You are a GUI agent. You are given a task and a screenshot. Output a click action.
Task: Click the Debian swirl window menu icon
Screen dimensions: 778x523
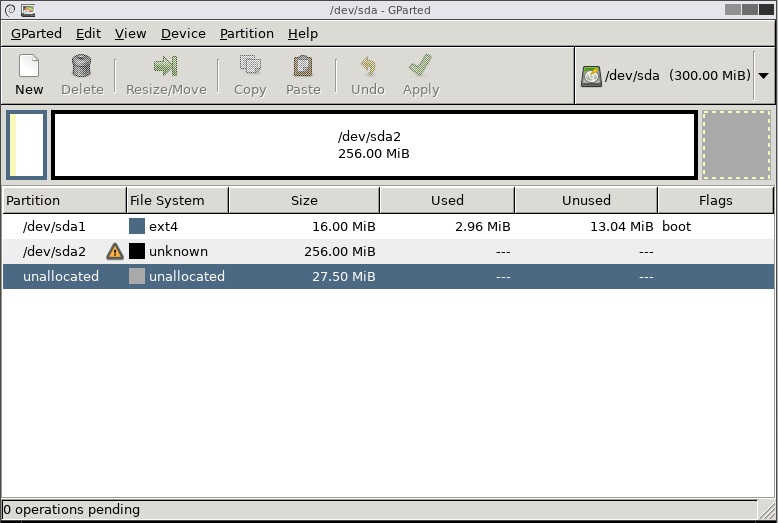10,10
